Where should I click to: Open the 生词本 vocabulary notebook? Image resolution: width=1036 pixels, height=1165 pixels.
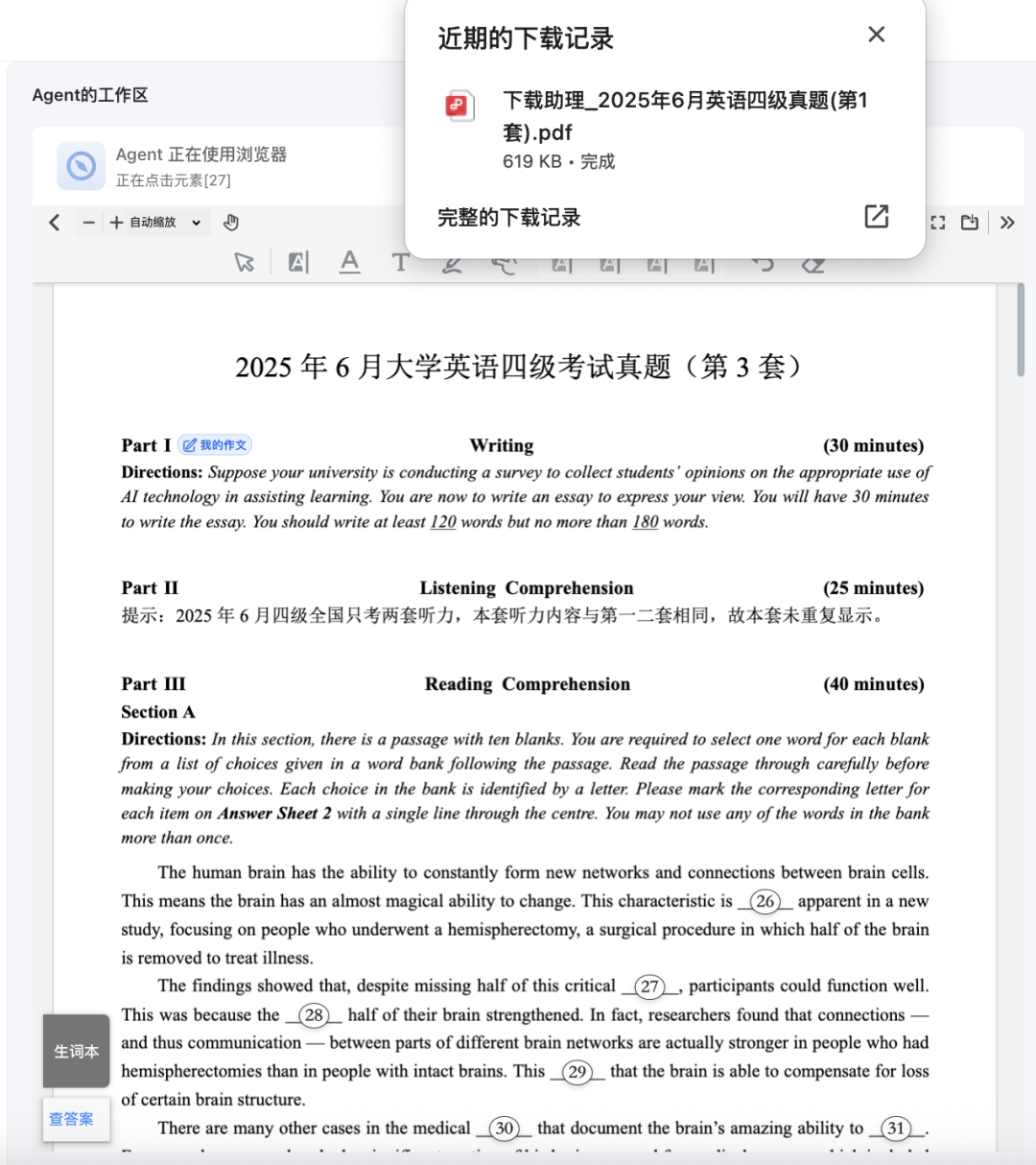tap(76, 1051)
